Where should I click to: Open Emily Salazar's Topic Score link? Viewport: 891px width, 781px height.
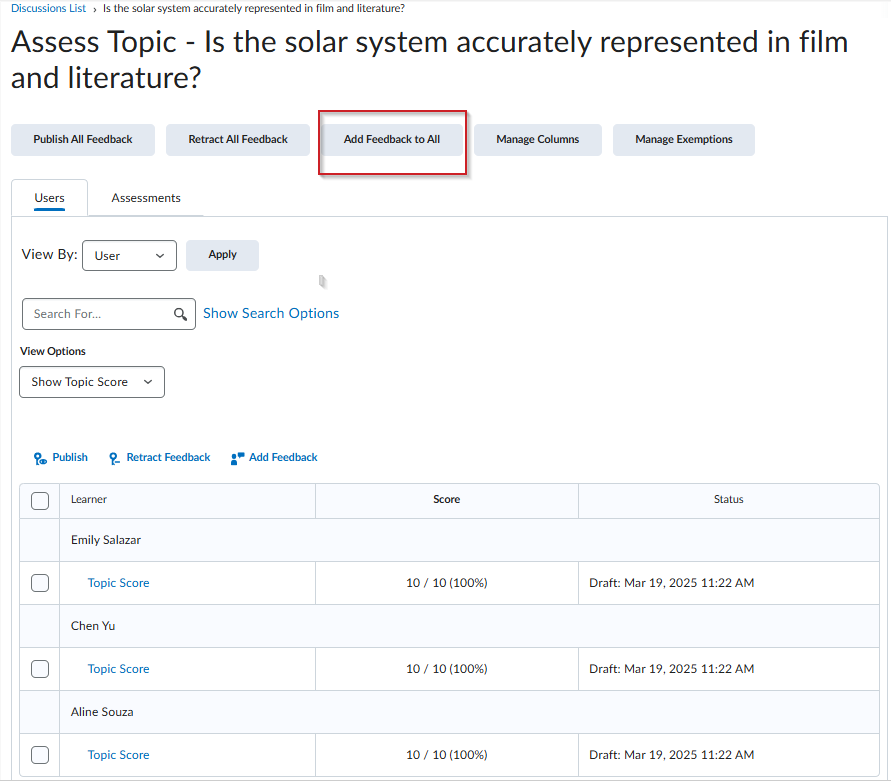[118, 583]
